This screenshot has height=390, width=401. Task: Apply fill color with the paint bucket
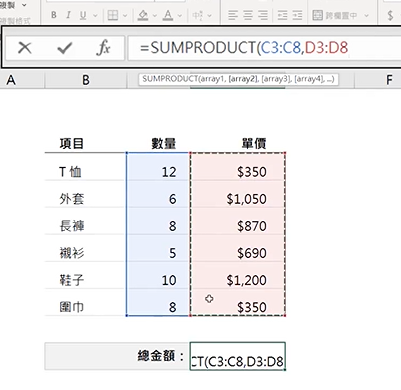tap(143, 15)
